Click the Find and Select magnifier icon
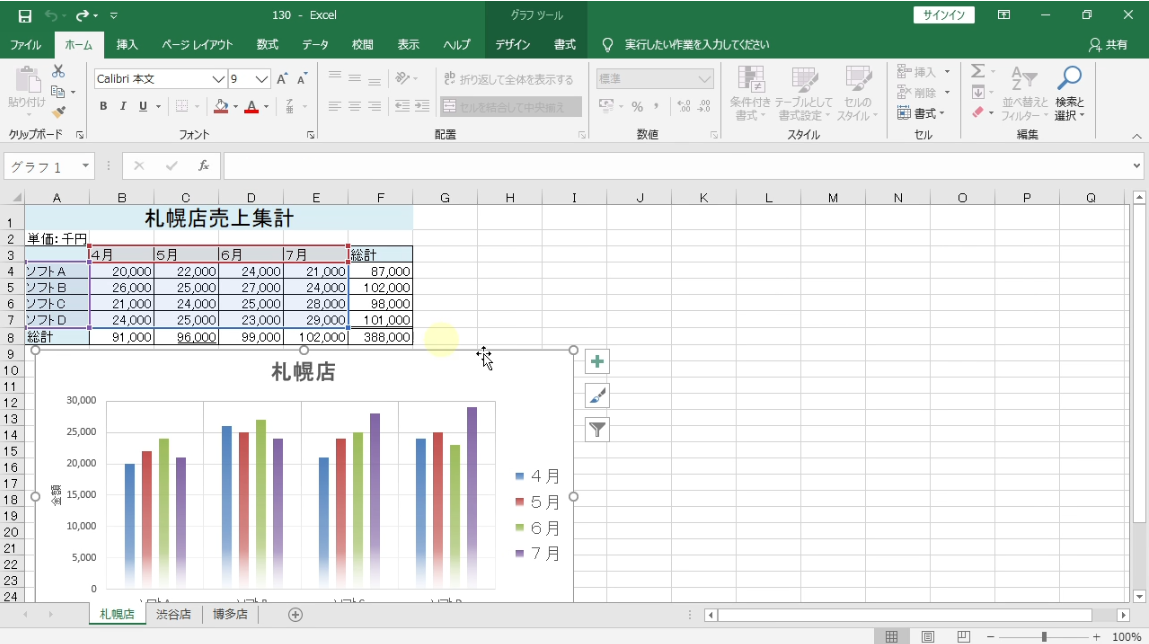Screen dimensions: 1149x644 1069,79
